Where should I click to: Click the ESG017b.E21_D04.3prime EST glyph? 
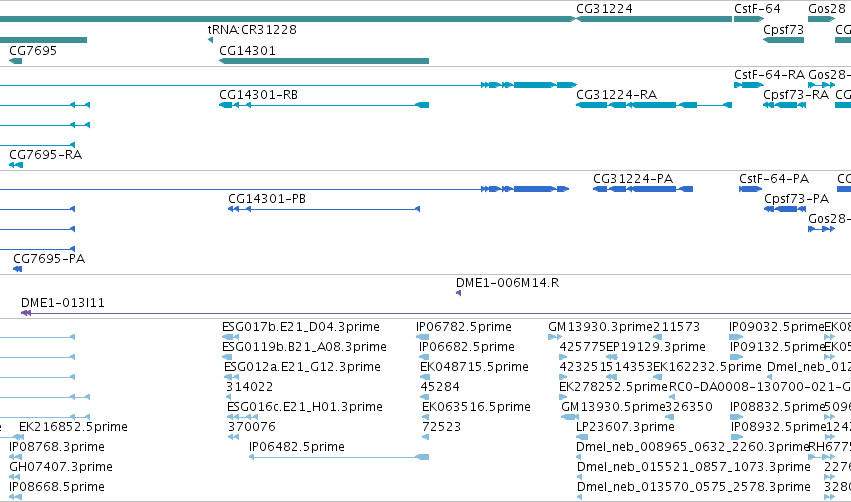tap(231, 337)
